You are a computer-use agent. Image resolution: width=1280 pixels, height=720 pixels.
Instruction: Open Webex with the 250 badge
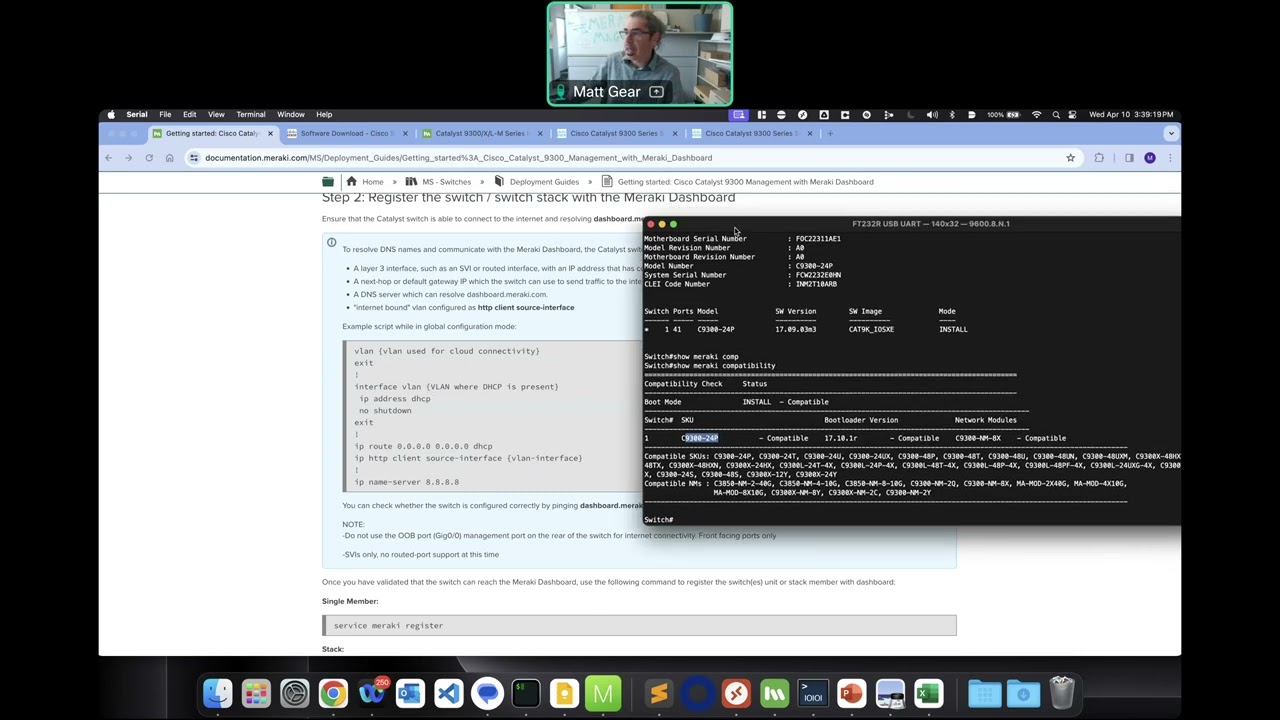coord(372,693)
